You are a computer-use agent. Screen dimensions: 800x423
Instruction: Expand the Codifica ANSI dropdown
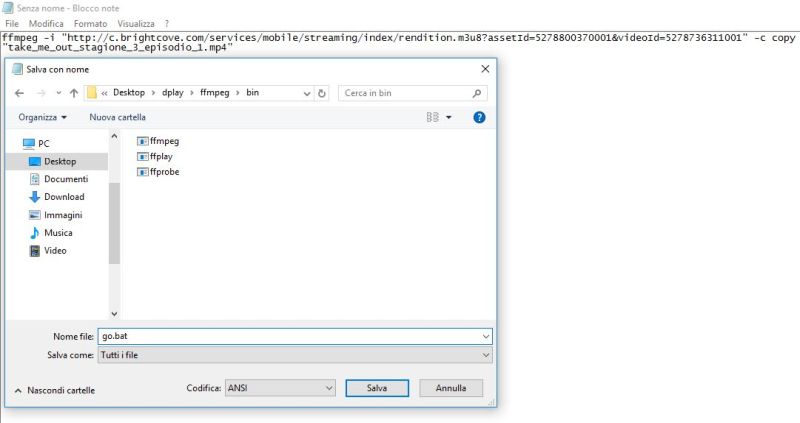[280, 388]
